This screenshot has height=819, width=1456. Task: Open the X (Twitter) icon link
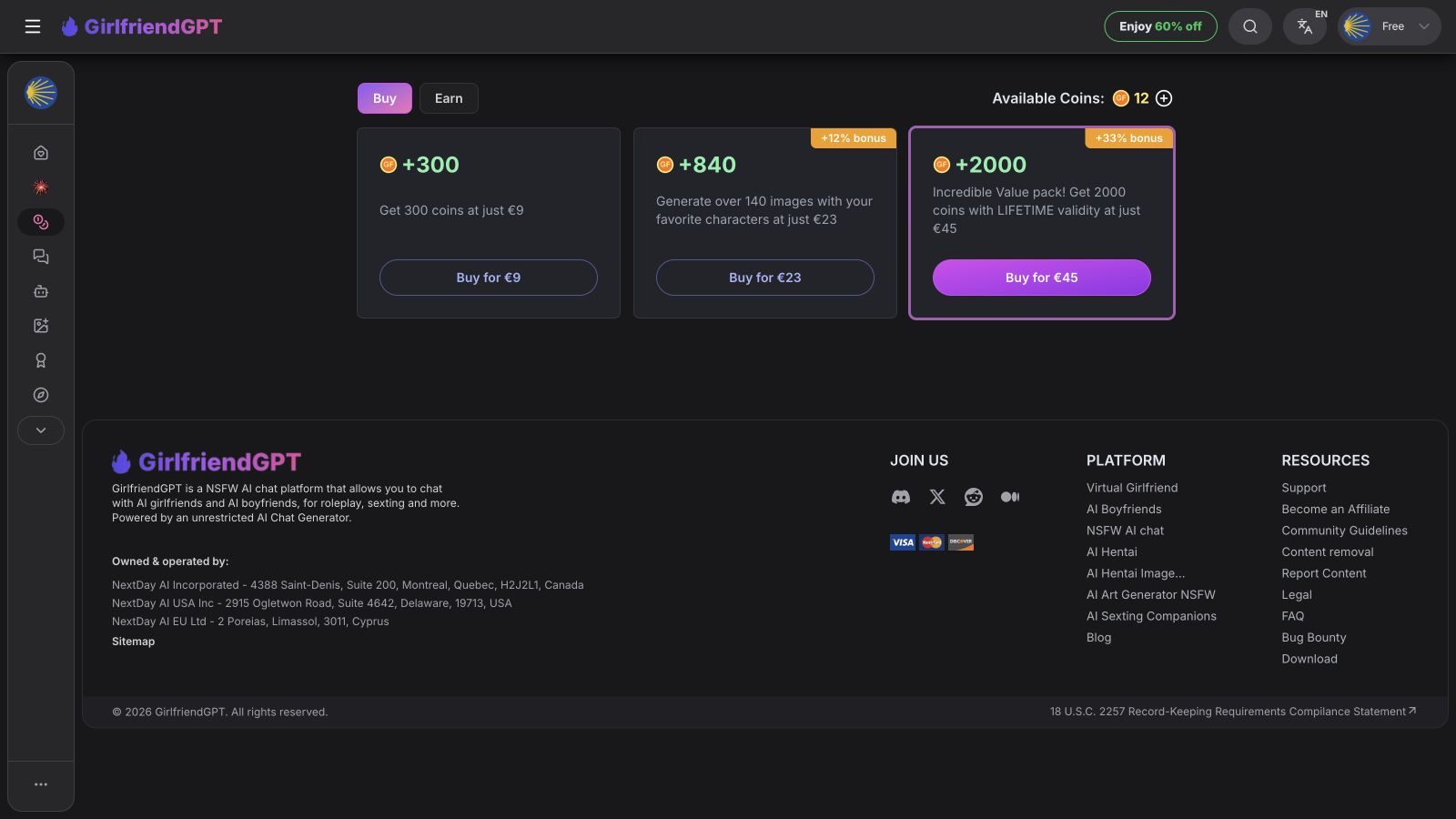[x=937, y=497]
